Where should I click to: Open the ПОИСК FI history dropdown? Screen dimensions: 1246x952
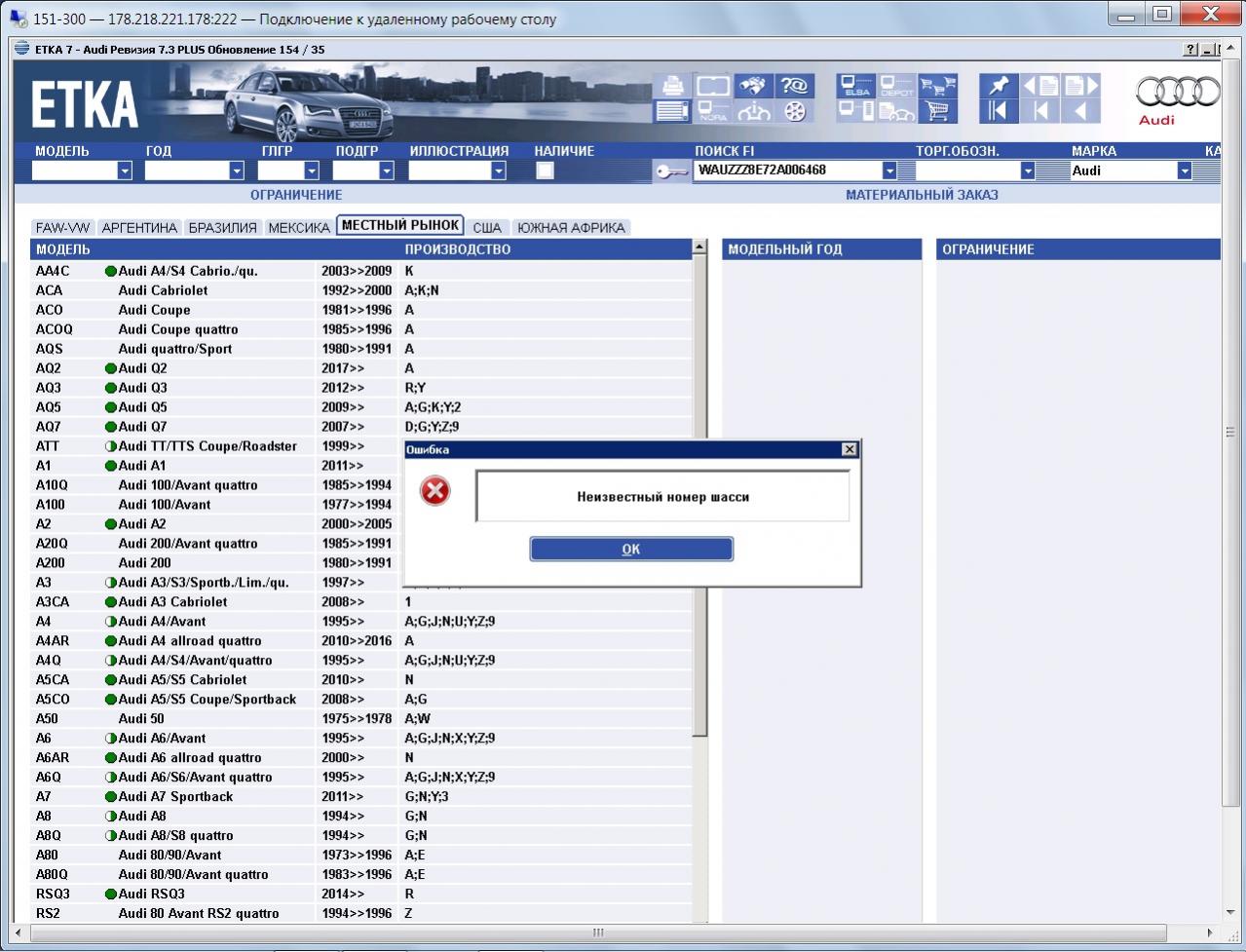pyautogui.click(x=888, y=171)
